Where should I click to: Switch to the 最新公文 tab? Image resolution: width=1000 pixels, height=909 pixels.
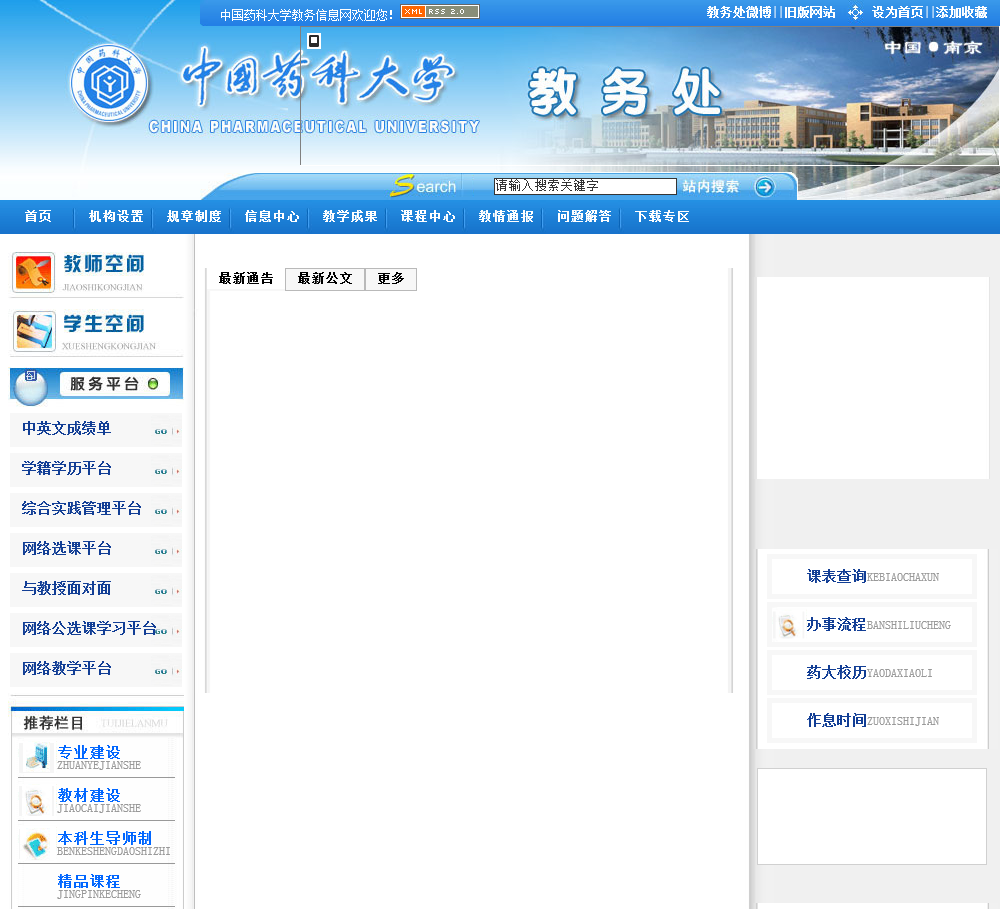pyautogui.click(x=325, y=279)
